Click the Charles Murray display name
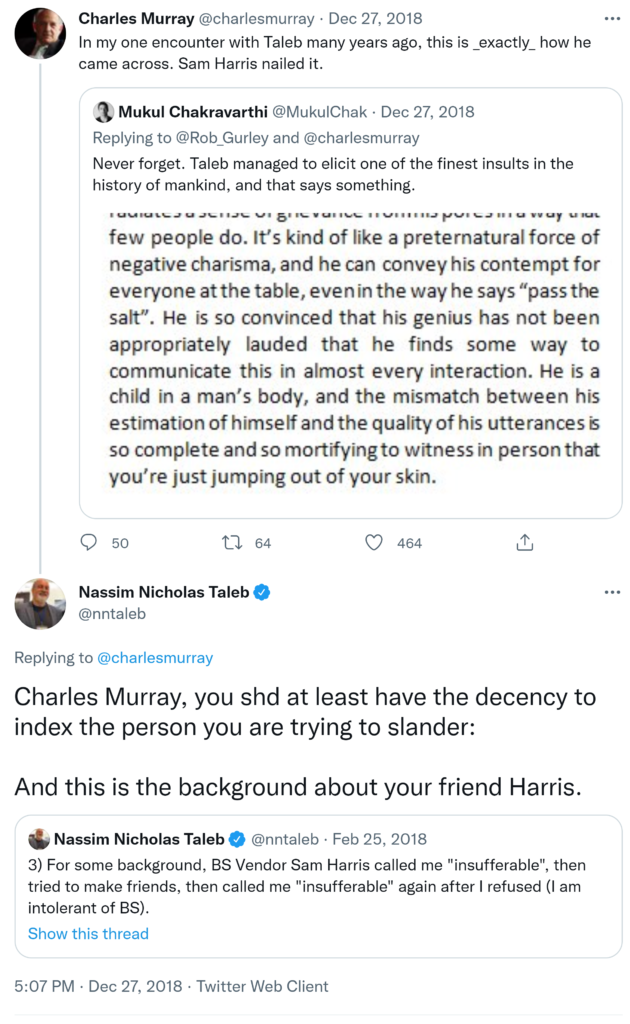Viewport: 630px width, 1024px height. click(134, 19)
